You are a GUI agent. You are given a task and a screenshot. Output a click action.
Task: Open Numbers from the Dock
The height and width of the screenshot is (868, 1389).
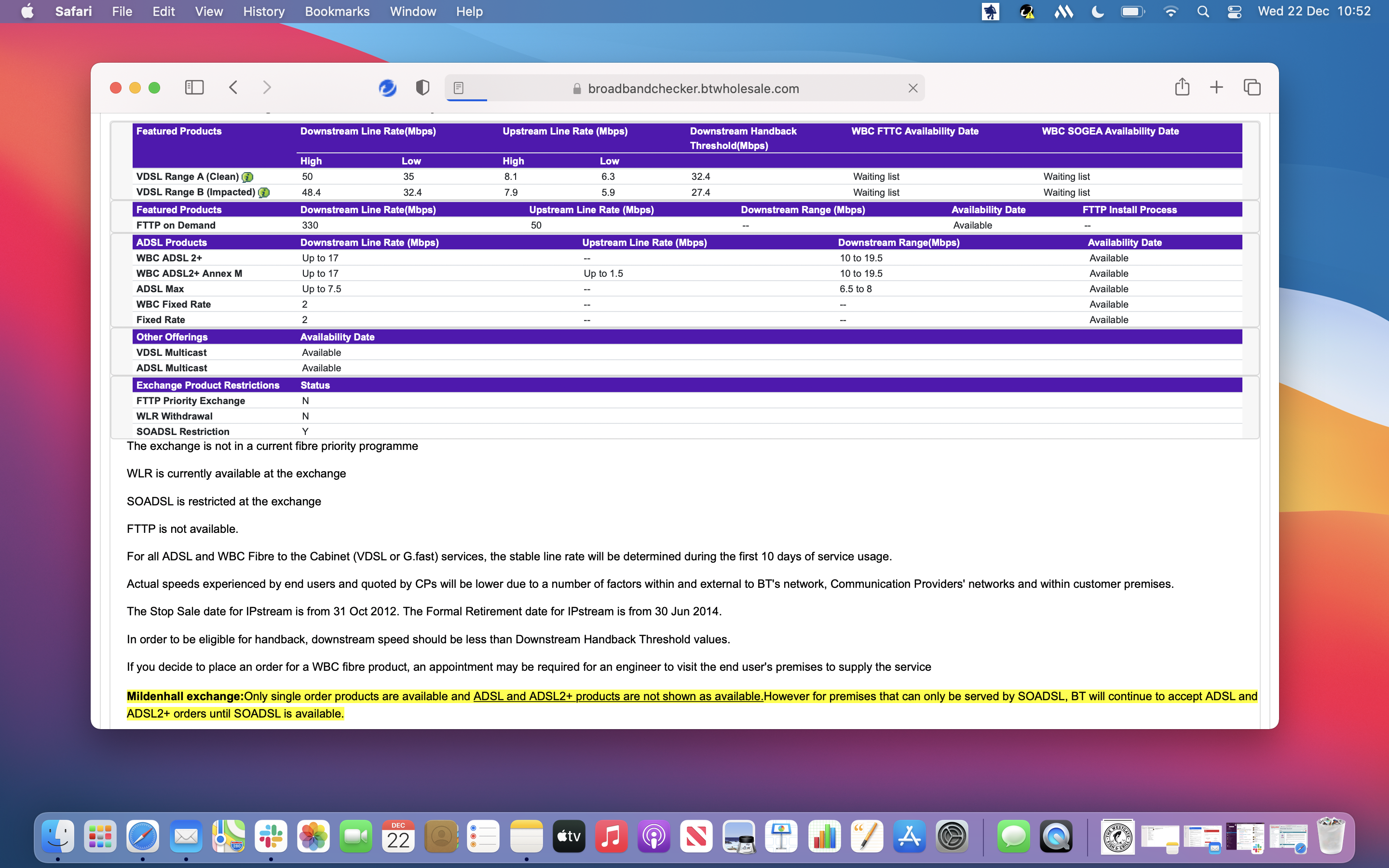pos(824,836)
